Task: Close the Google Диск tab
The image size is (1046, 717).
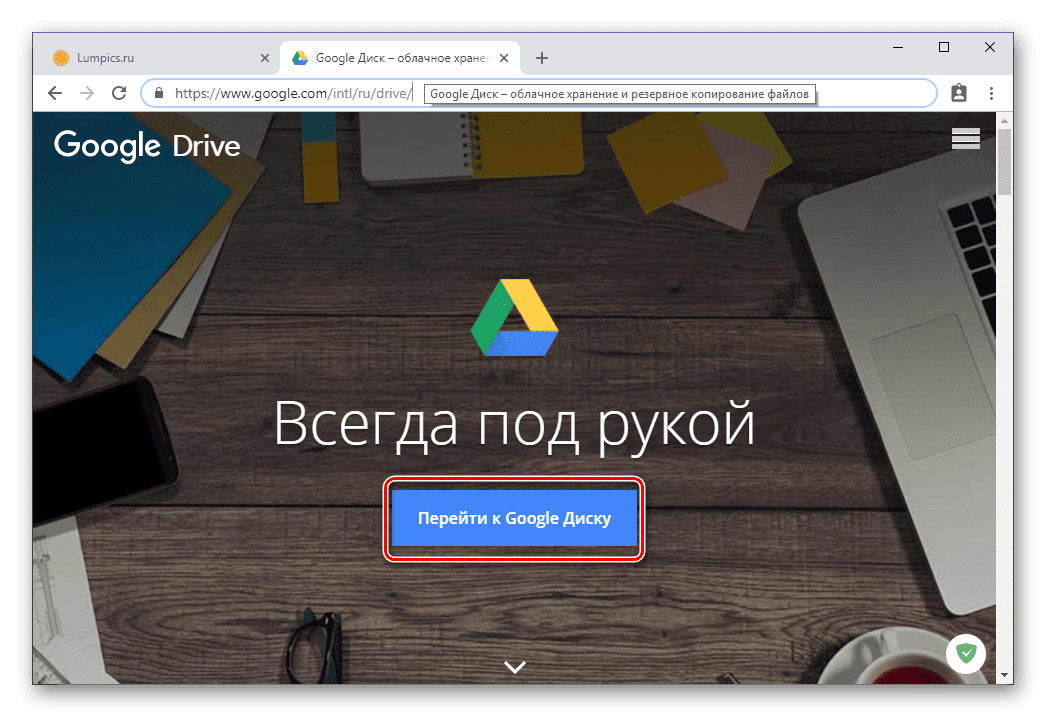Action: (504, 58)
